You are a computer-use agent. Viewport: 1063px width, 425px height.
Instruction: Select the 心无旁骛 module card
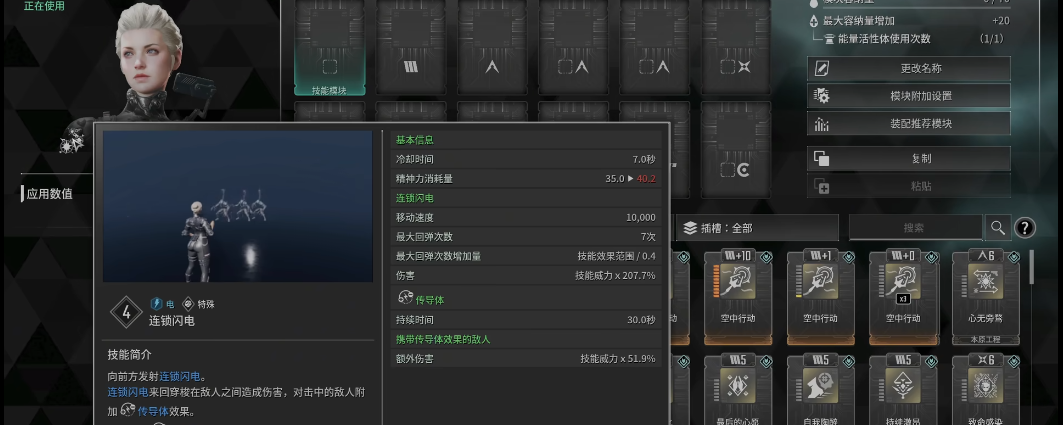pyautogui.click(x=986, y=297)
